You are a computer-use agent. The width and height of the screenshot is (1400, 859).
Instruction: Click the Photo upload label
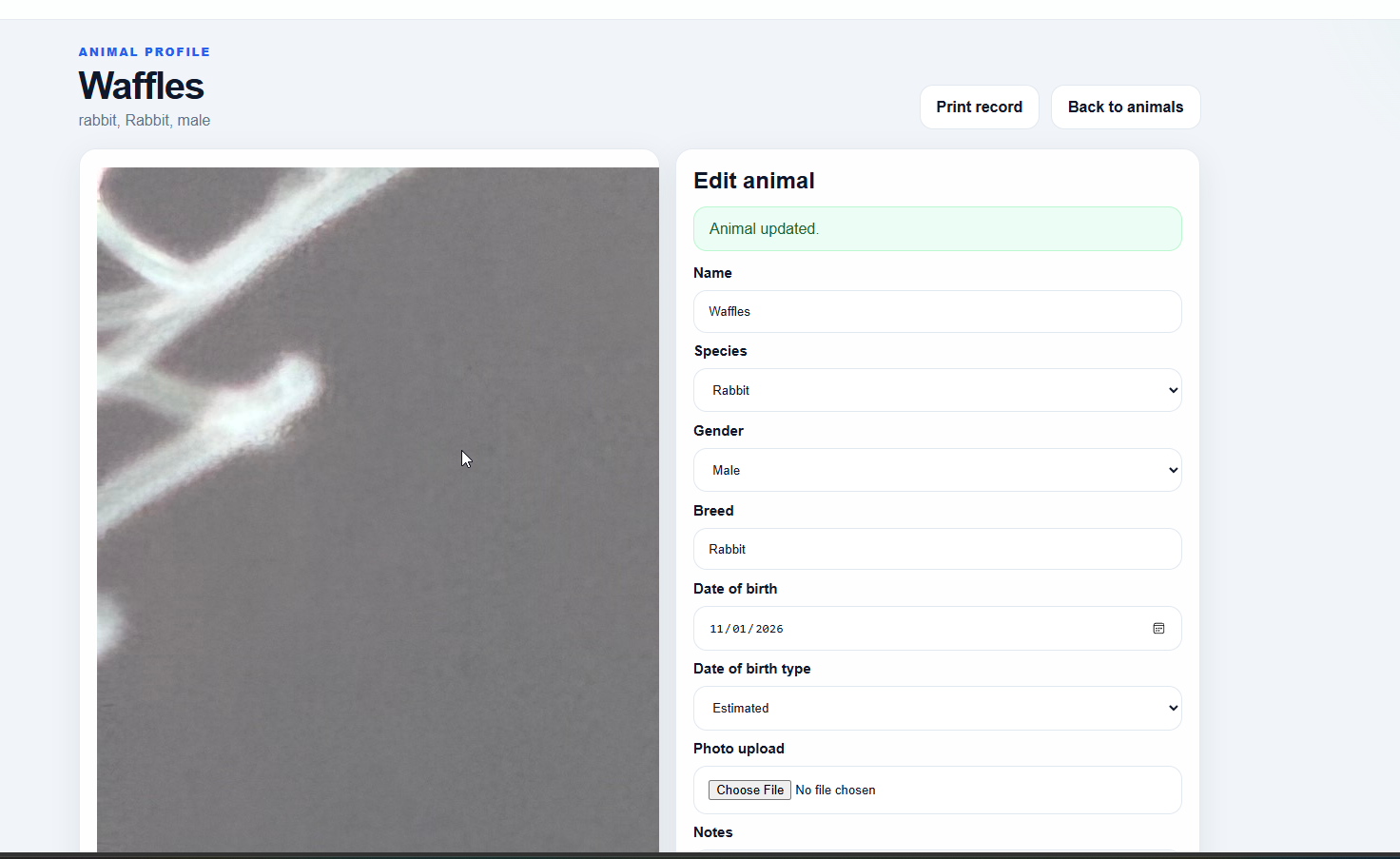(x=738, y=749)
